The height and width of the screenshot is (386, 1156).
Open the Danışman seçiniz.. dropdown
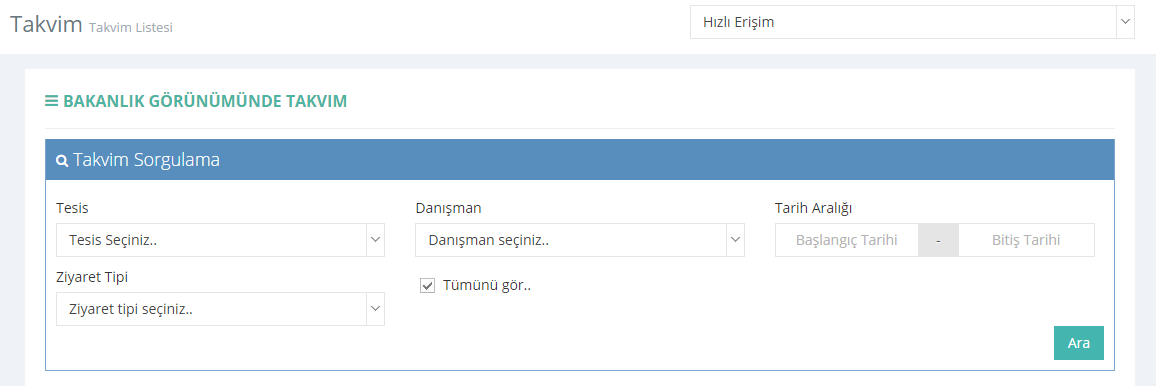(579, 240)
